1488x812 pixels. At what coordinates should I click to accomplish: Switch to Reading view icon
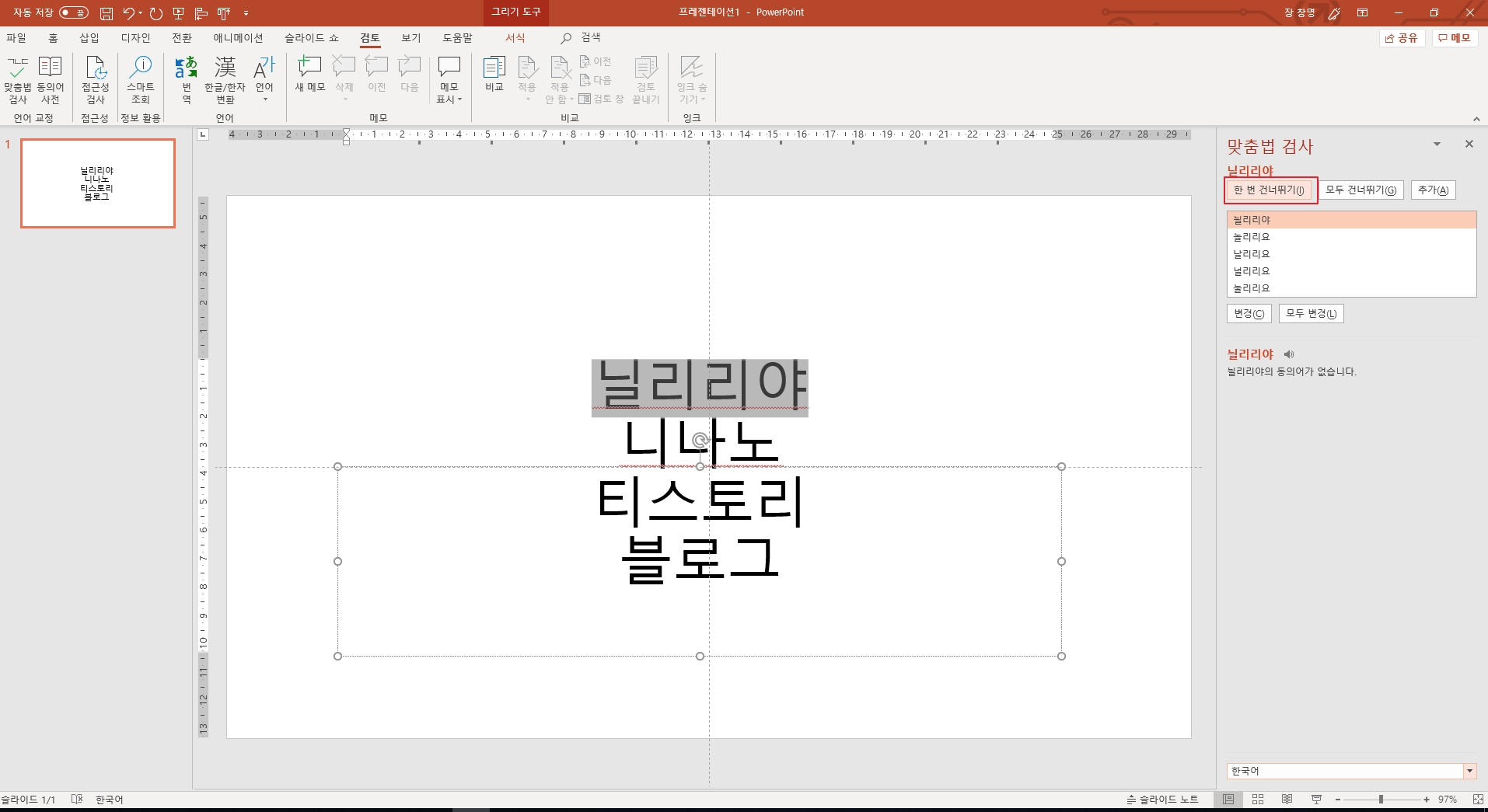[x=1287, y=799]
